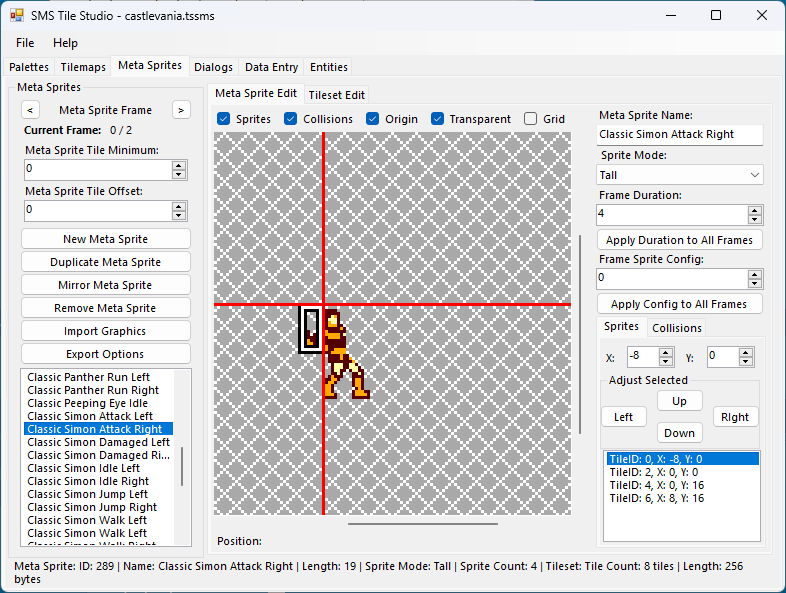Switch to the Dialogs tab
This screenshot has width=786, height=593.
coord(214,67)
